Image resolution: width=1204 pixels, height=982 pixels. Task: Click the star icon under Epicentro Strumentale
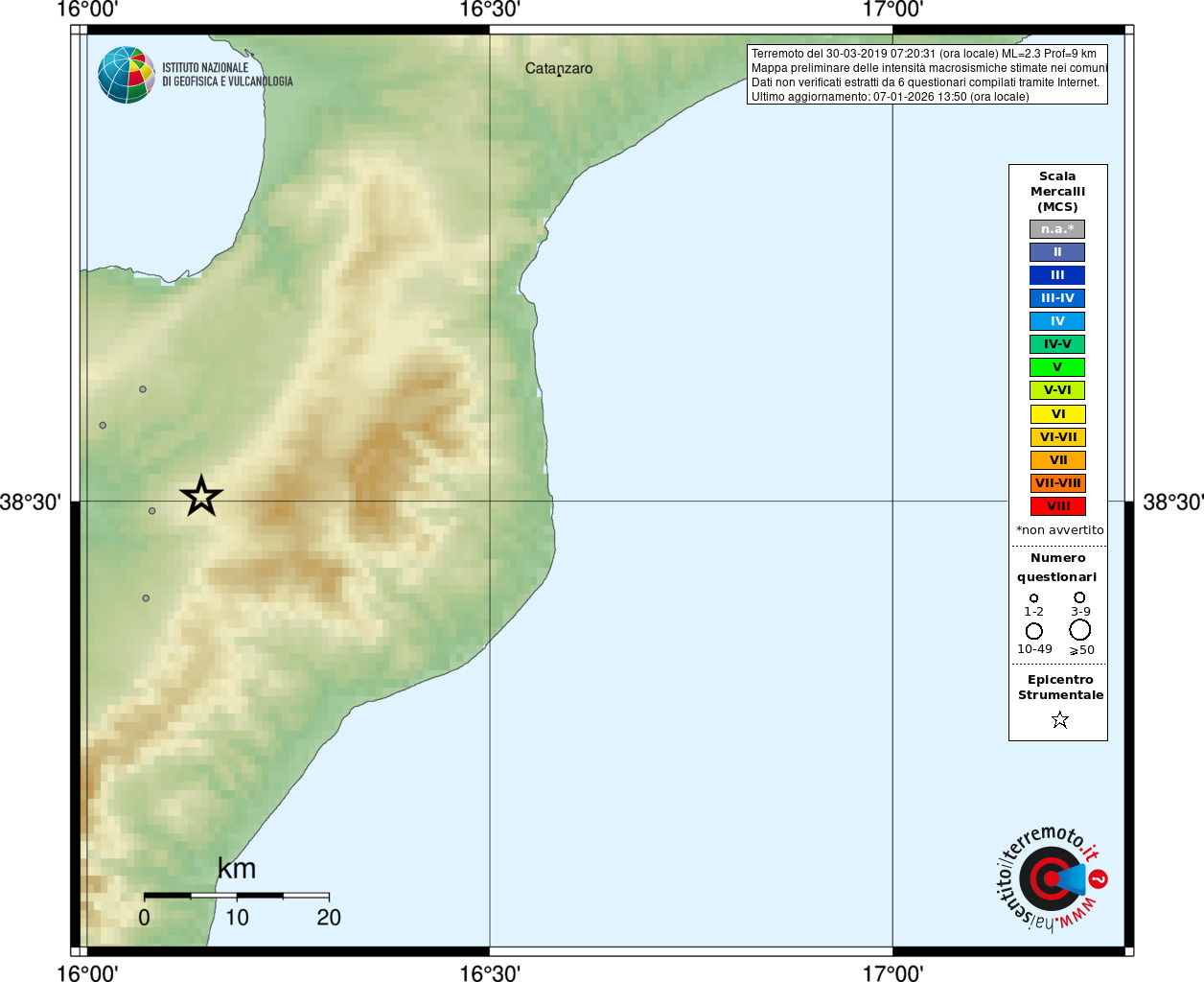click(x=1059, y=719)
